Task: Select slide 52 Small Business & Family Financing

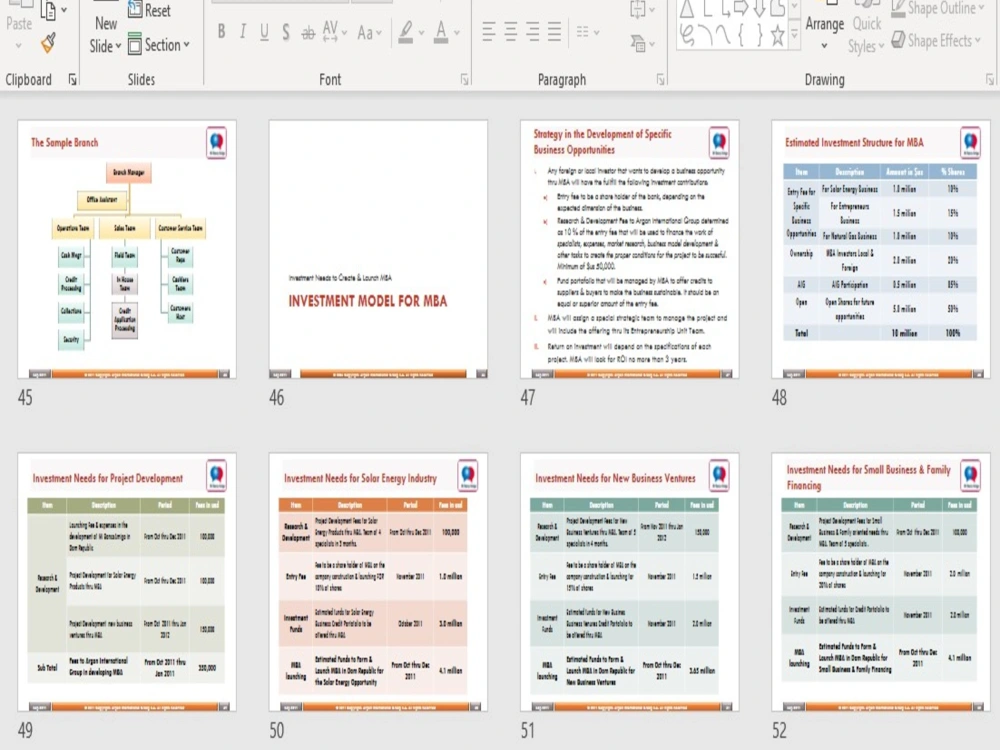Action: [881, 582]
